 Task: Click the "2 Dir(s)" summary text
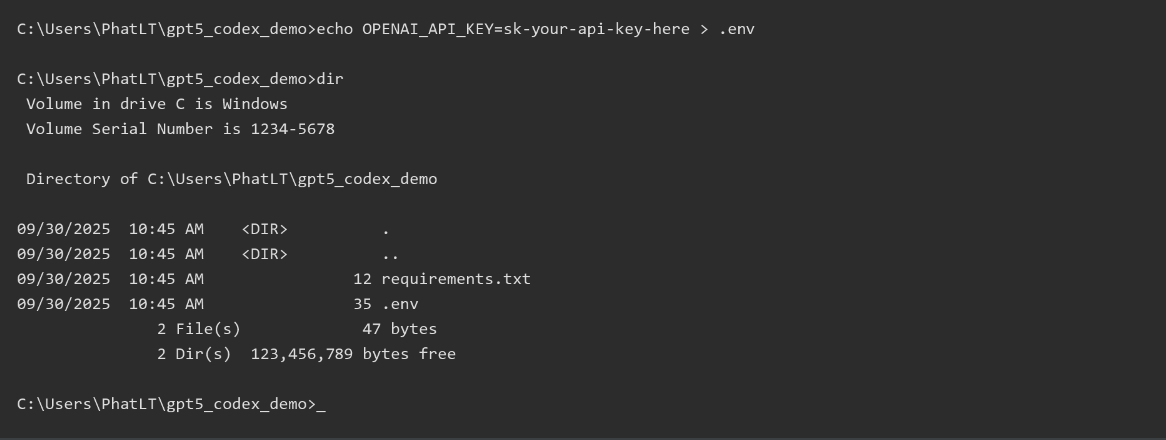point(194,354)
